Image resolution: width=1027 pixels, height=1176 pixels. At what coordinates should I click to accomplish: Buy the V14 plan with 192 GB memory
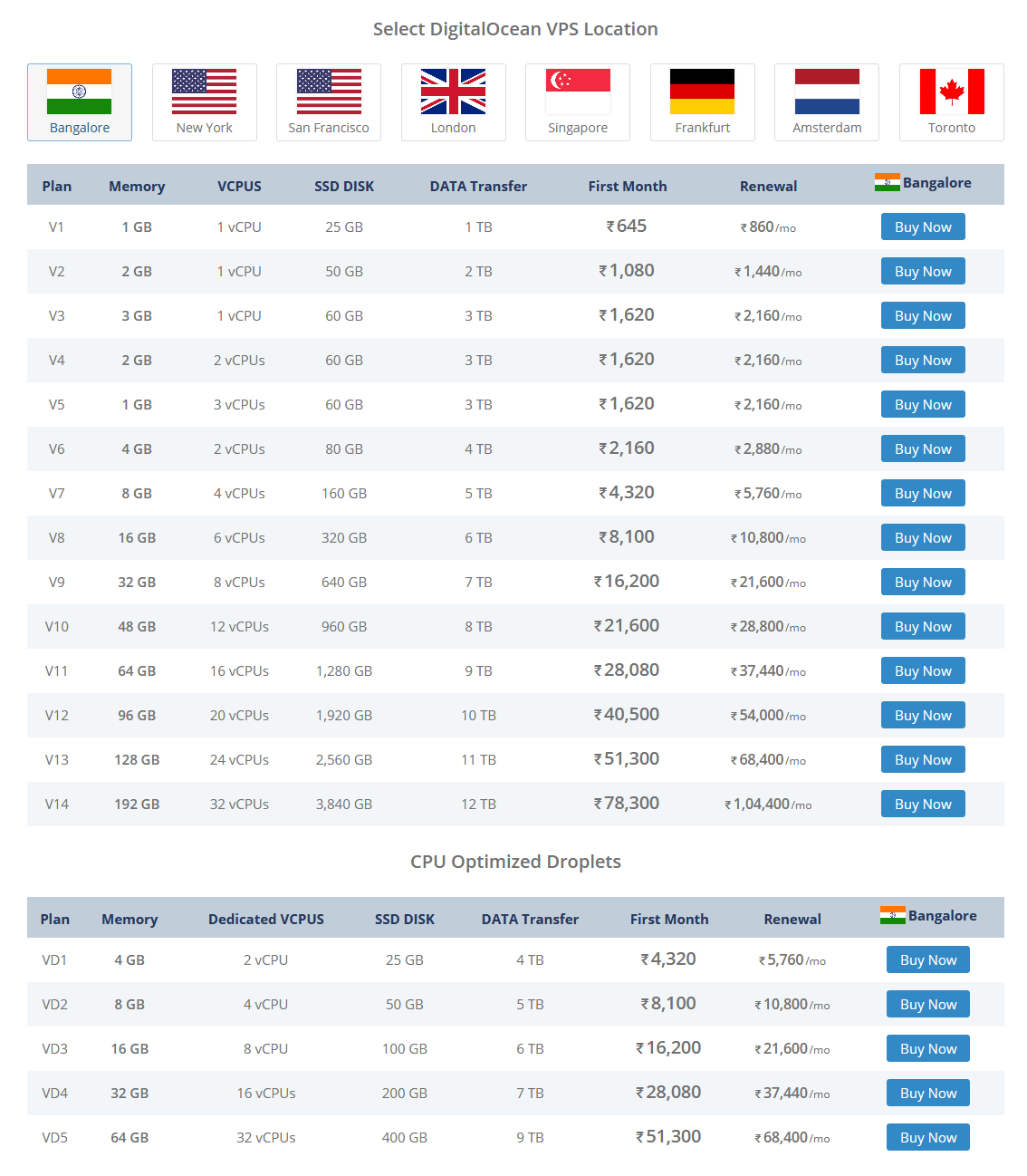922,804
